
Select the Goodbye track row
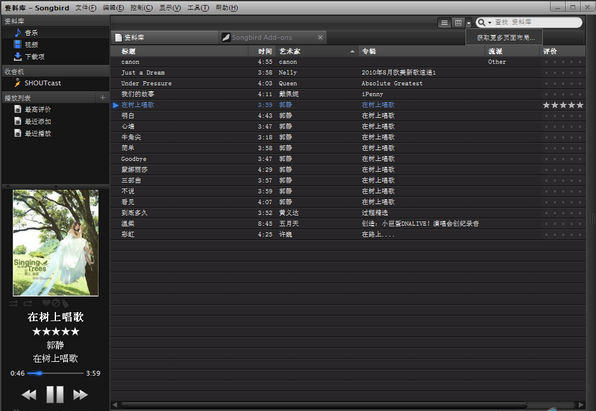(x=347, y=159)
